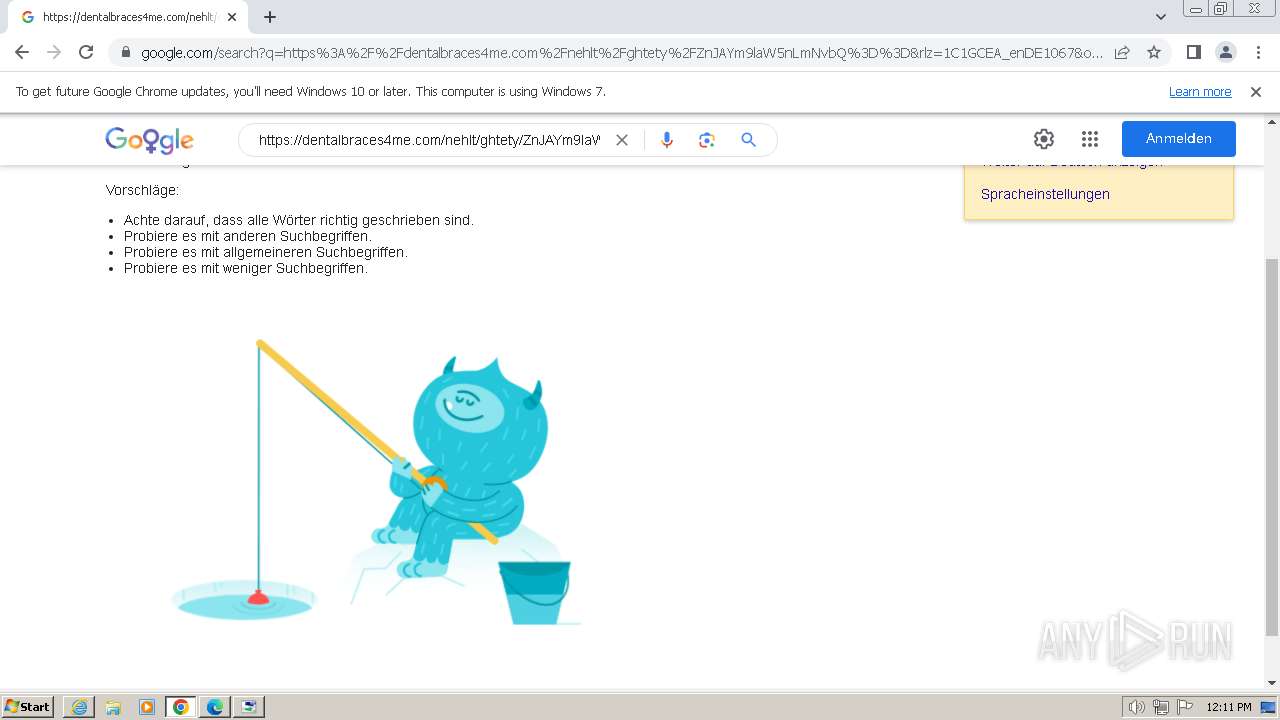Screen dimensions: 1280x720
Task: Focus the Google search input field
Action: pos(428,140)
